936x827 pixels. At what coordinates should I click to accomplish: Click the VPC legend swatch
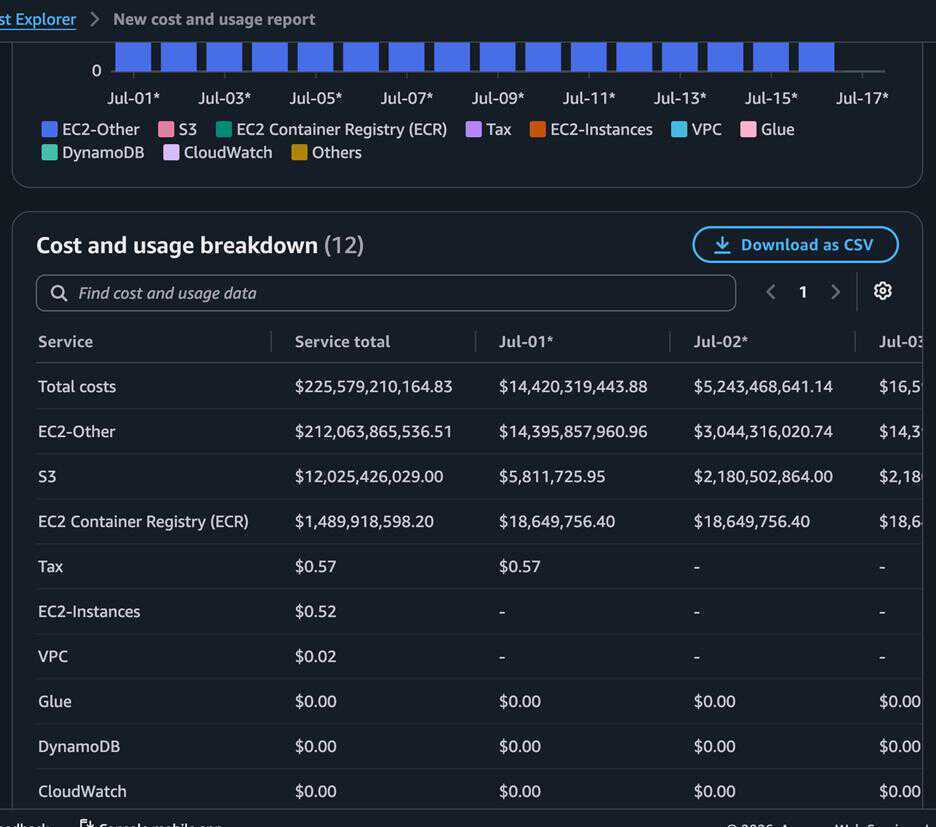[x=679, y=129]
